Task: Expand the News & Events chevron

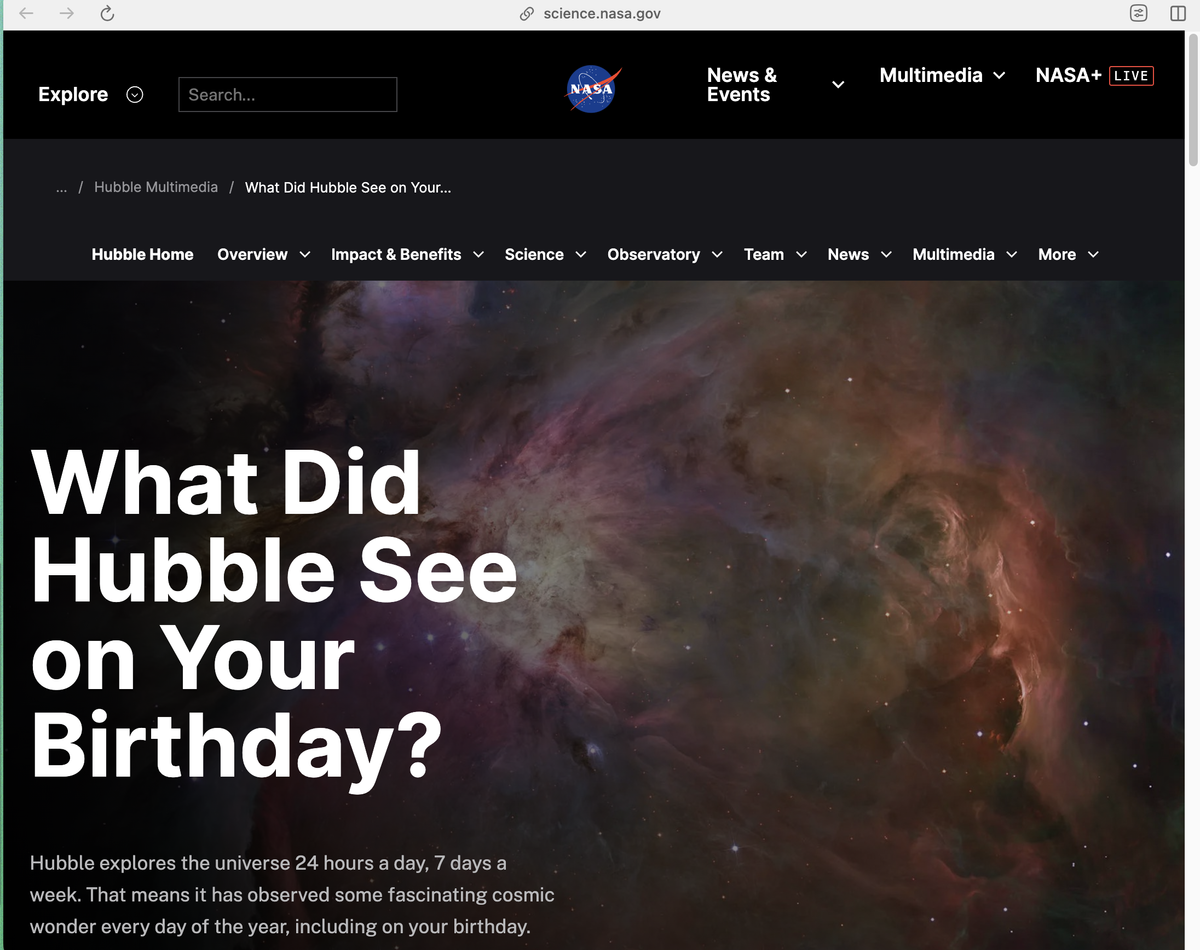Action: tap(838, 85)
